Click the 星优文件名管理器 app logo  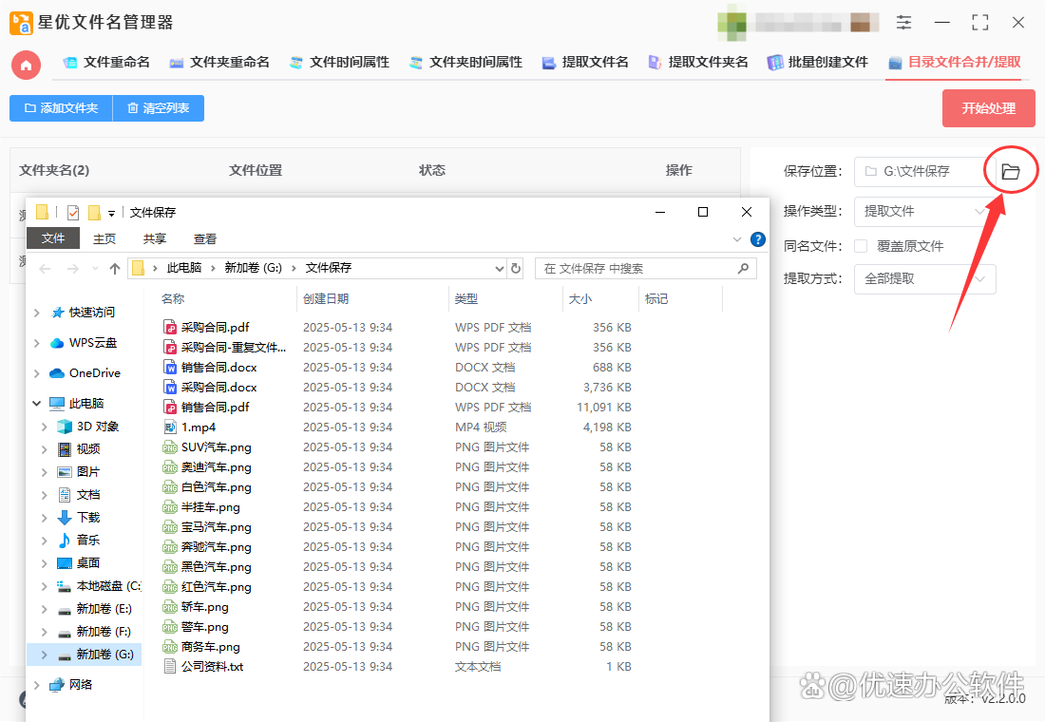point(21,23)
